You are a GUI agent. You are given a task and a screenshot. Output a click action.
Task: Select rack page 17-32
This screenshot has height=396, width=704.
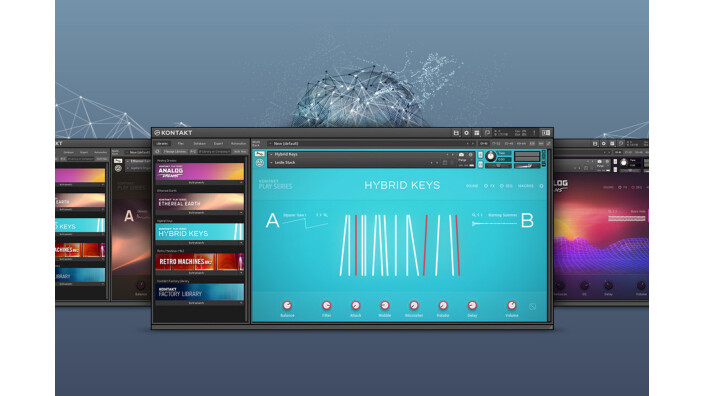(x=496, y=144)
